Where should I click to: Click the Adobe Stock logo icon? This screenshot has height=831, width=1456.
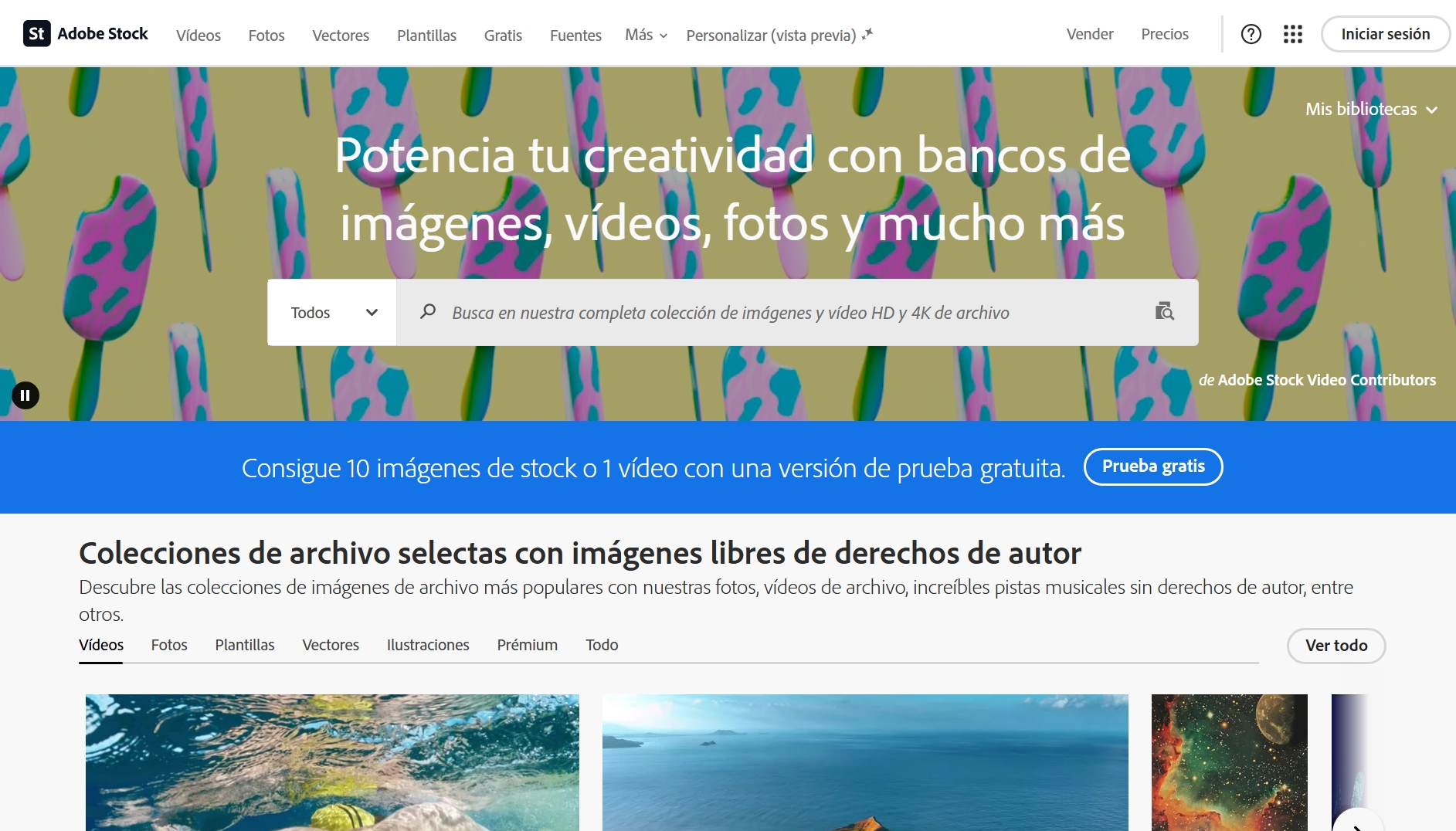(36, 34)
